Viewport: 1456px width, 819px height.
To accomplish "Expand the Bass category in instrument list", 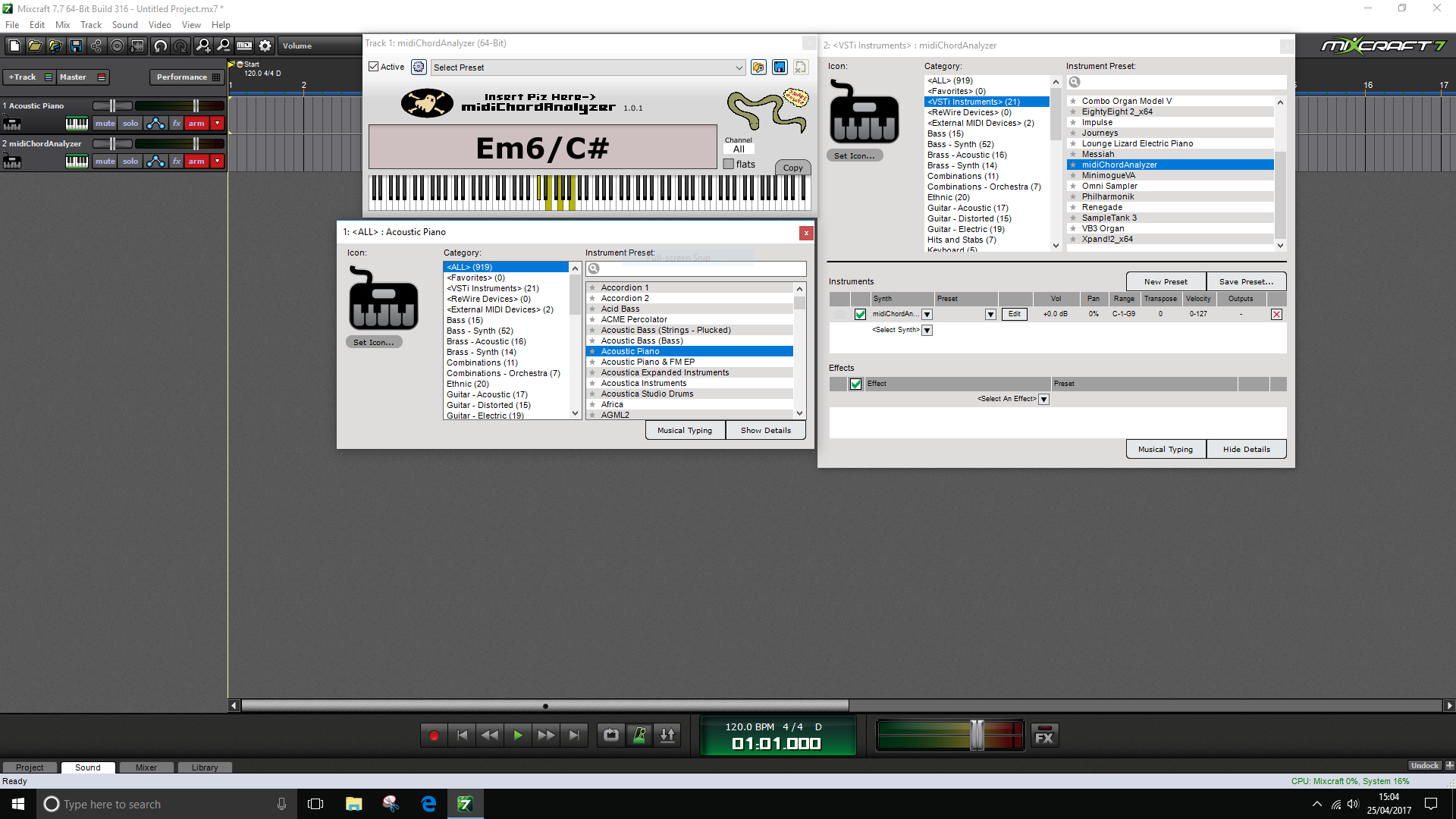I will (x=465, y=320).
